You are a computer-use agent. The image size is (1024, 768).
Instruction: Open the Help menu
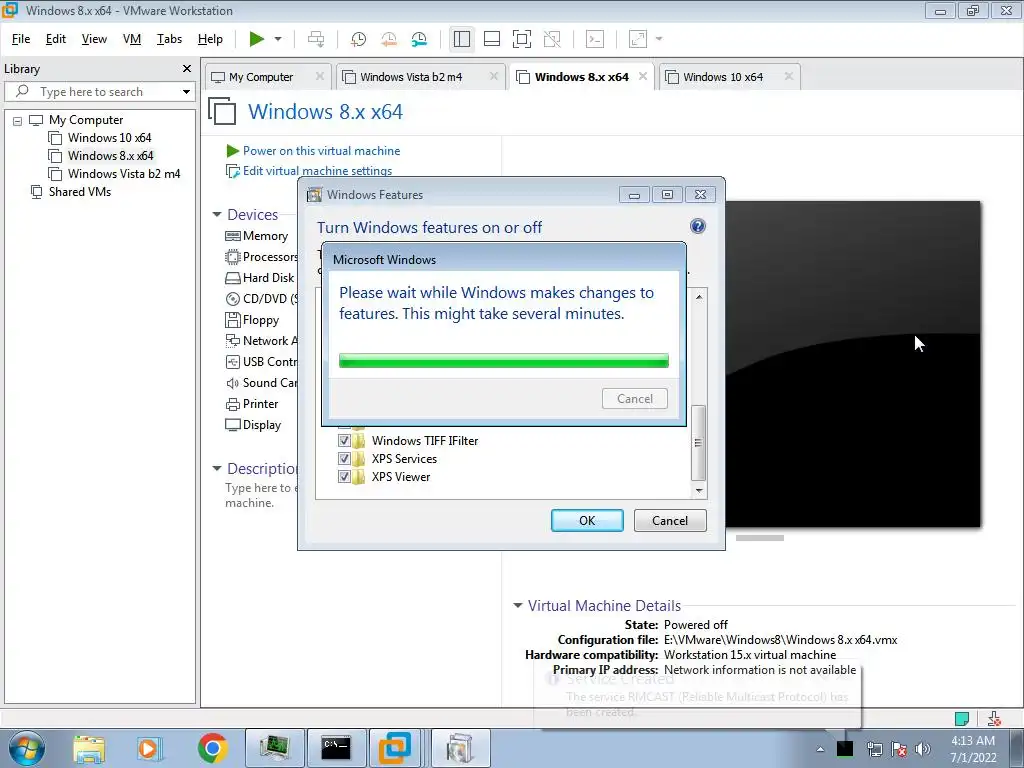click(x=210, y=39)
